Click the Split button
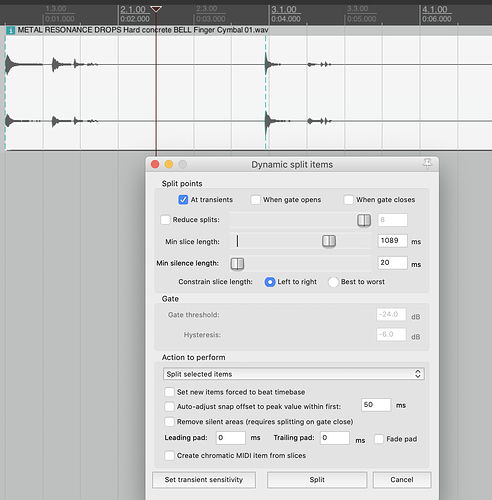This screenshot has height=500, width=492. pos(317,480)
